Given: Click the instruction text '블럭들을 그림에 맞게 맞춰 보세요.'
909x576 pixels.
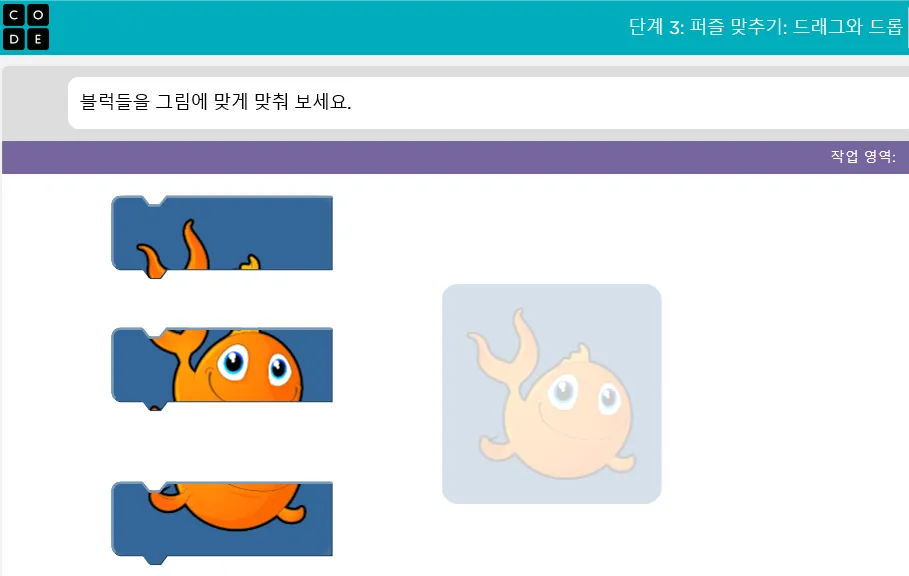Looking at the screenshot, I should (x=216, y=102).
